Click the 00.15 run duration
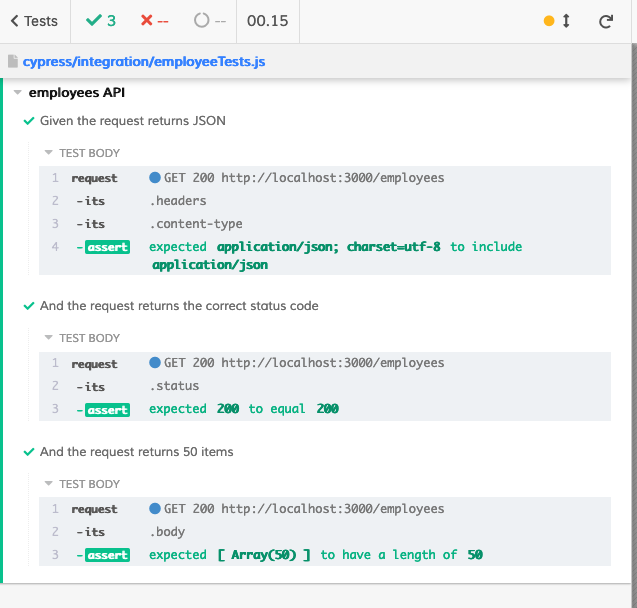Screen dimensions: 637x608 click(268, 21)
